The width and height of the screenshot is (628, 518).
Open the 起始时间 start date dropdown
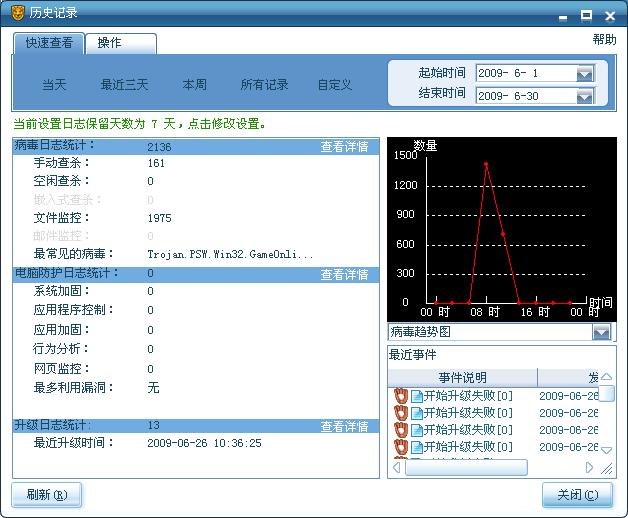585,73
